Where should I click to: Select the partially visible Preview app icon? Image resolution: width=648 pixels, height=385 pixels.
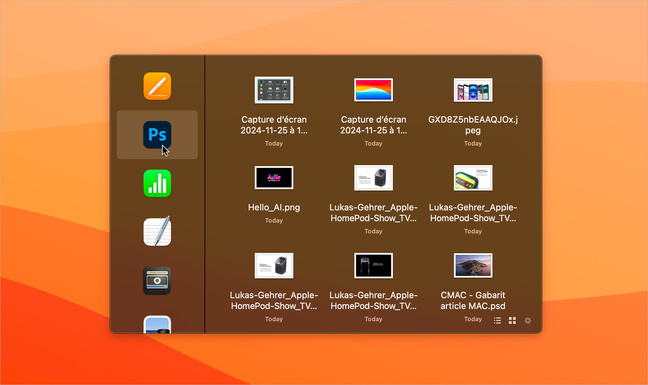click(157, 324)
